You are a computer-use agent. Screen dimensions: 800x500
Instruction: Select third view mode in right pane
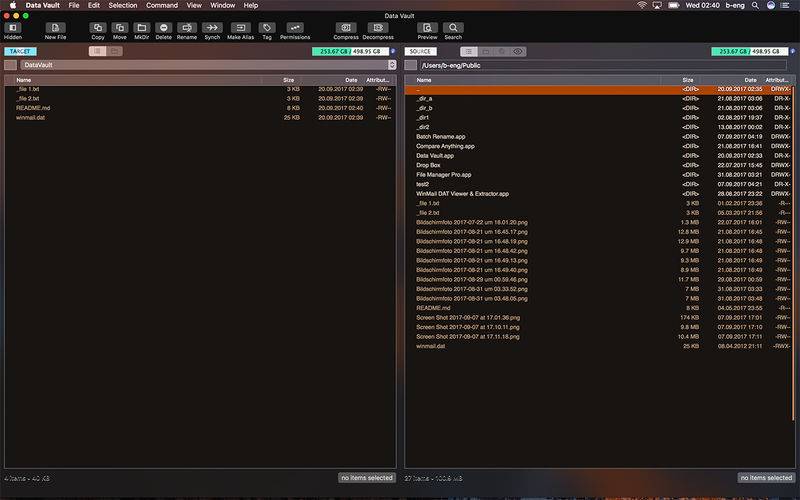[x=502, y=52]
